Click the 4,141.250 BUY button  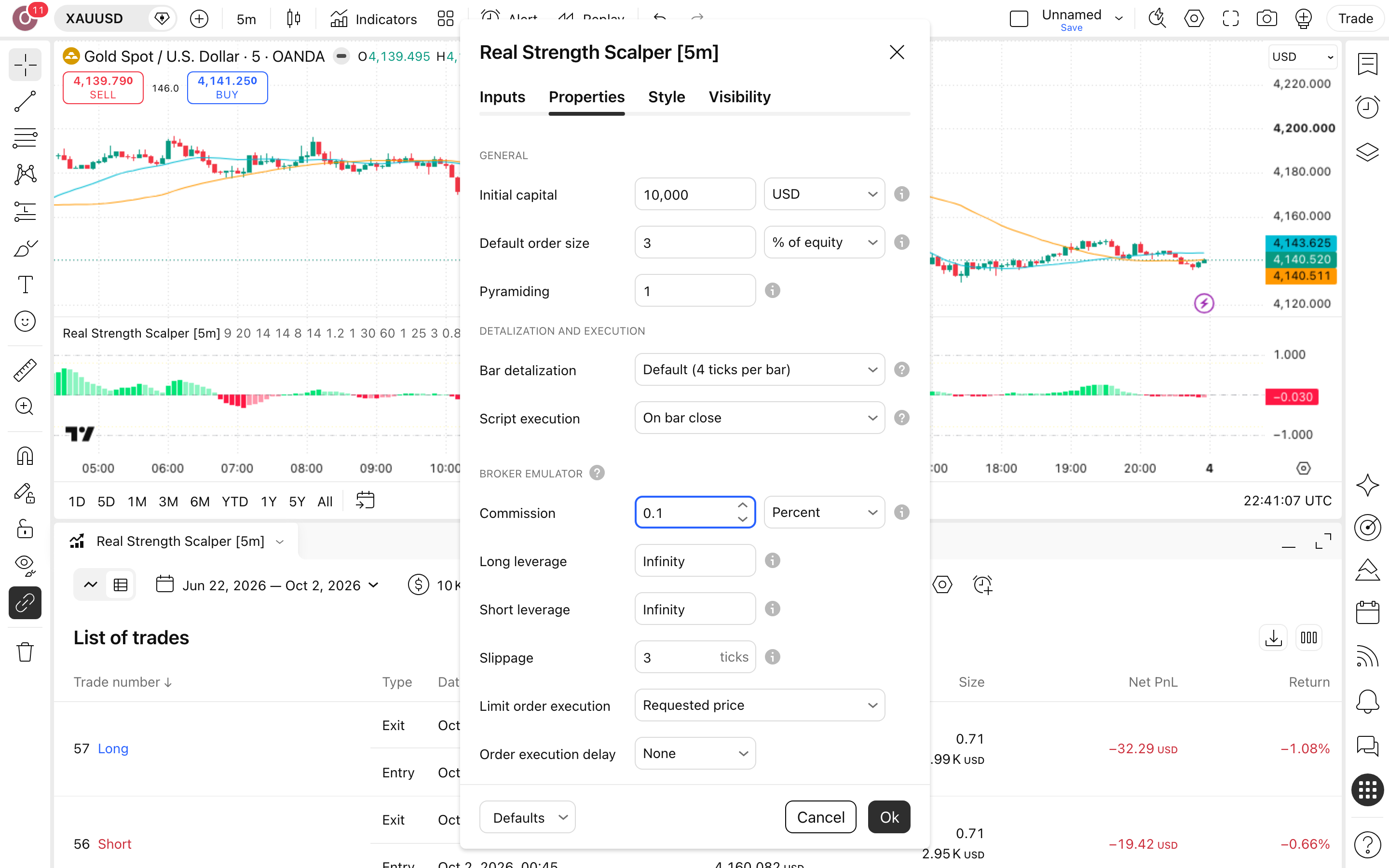click(227, 87)
